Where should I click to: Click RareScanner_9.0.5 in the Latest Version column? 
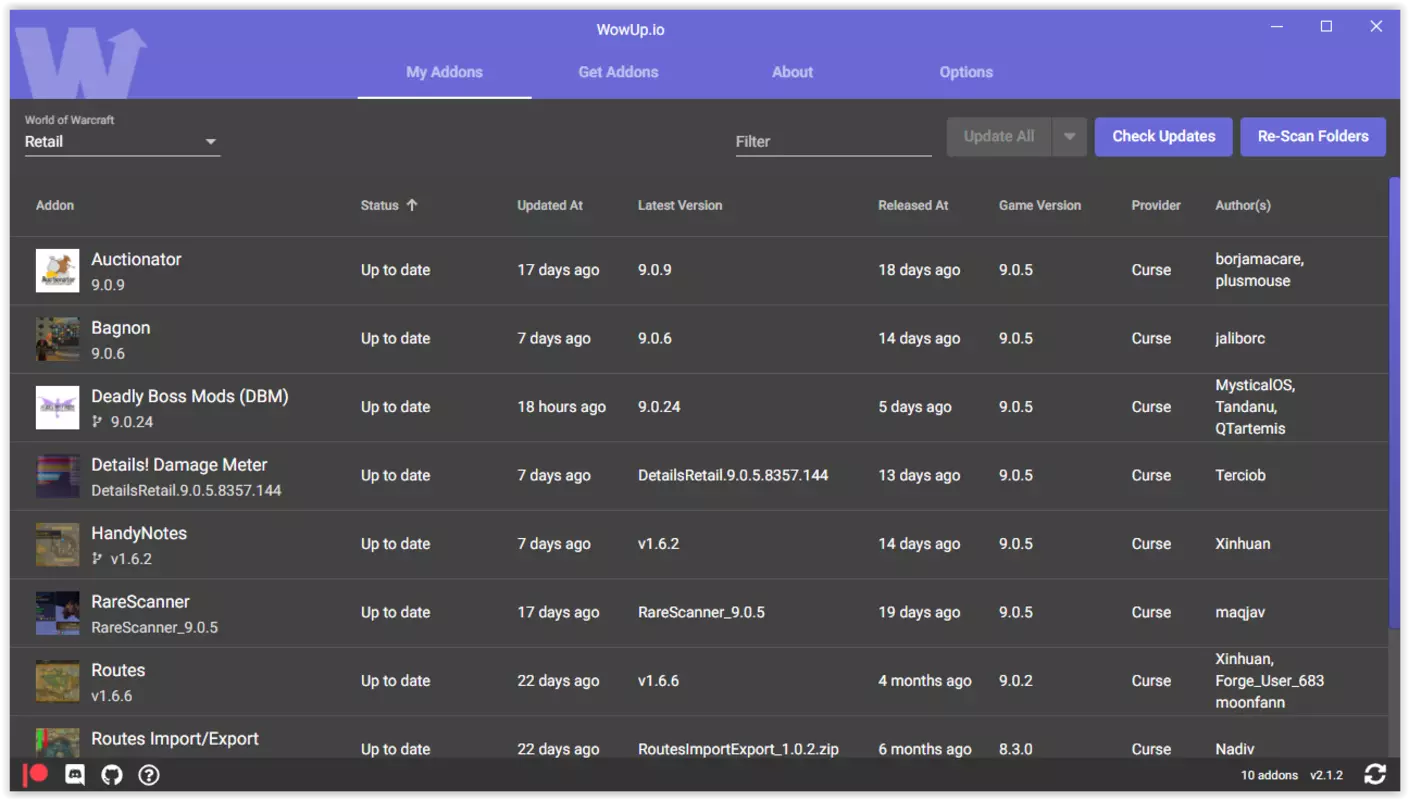pos(701,612)
